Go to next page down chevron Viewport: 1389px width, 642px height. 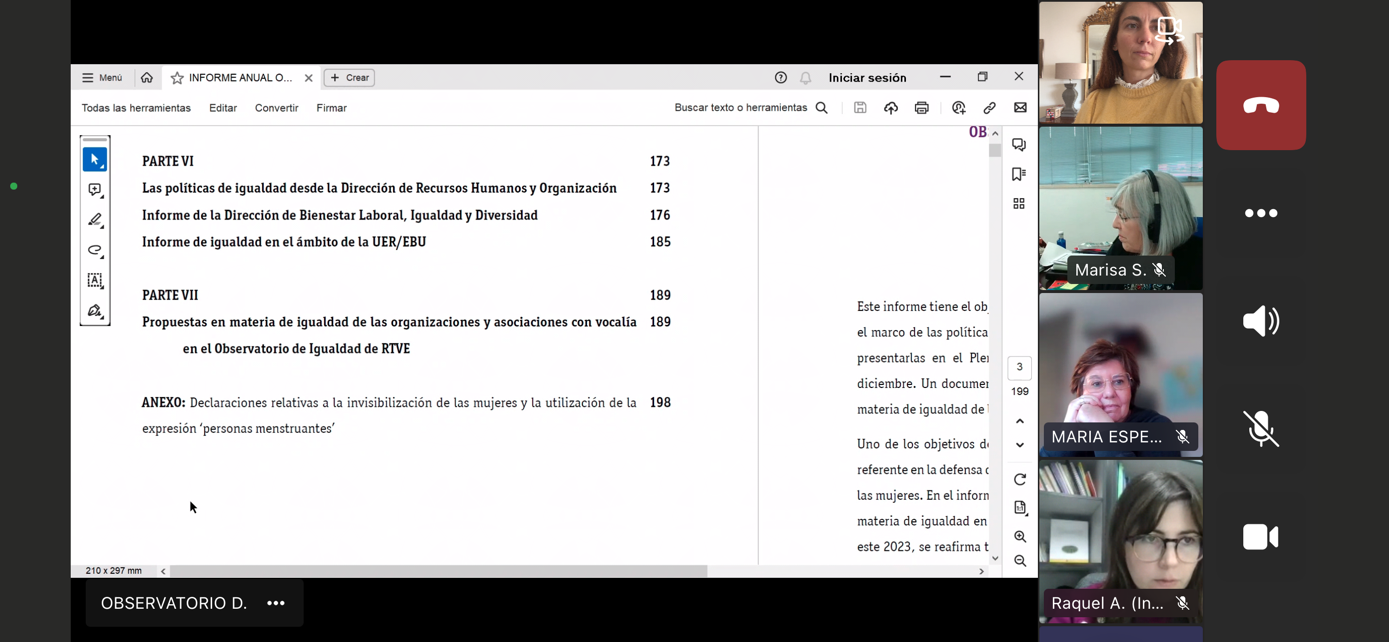(1020, 445)
